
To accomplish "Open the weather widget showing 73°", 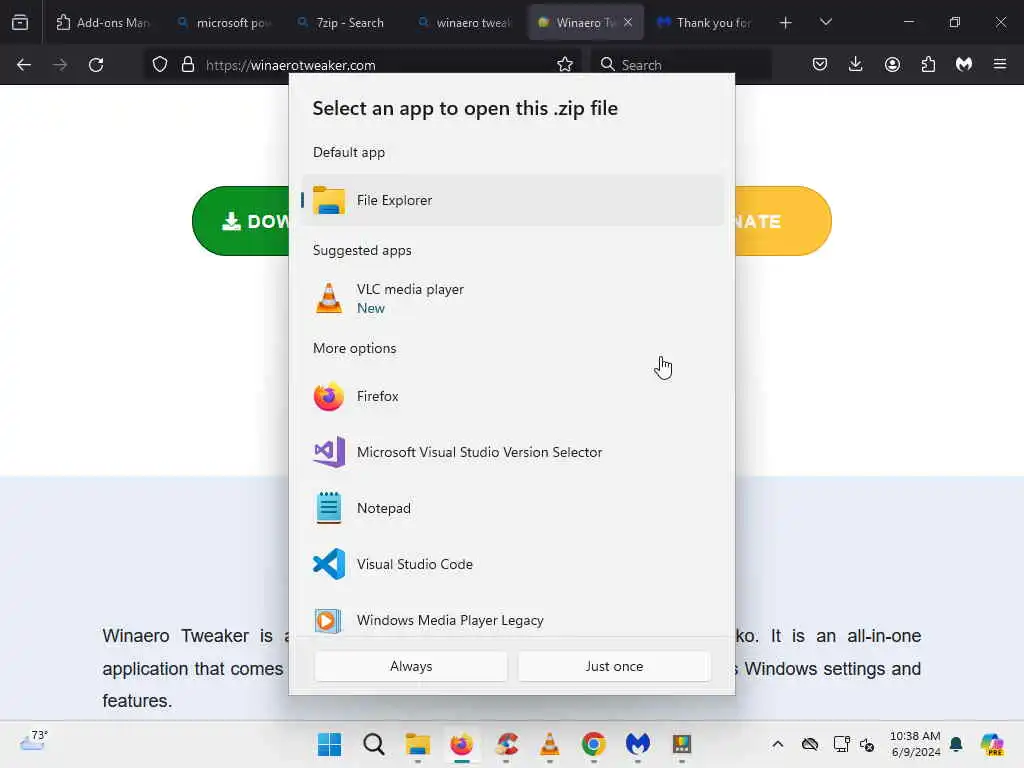I will pos(34,743).
